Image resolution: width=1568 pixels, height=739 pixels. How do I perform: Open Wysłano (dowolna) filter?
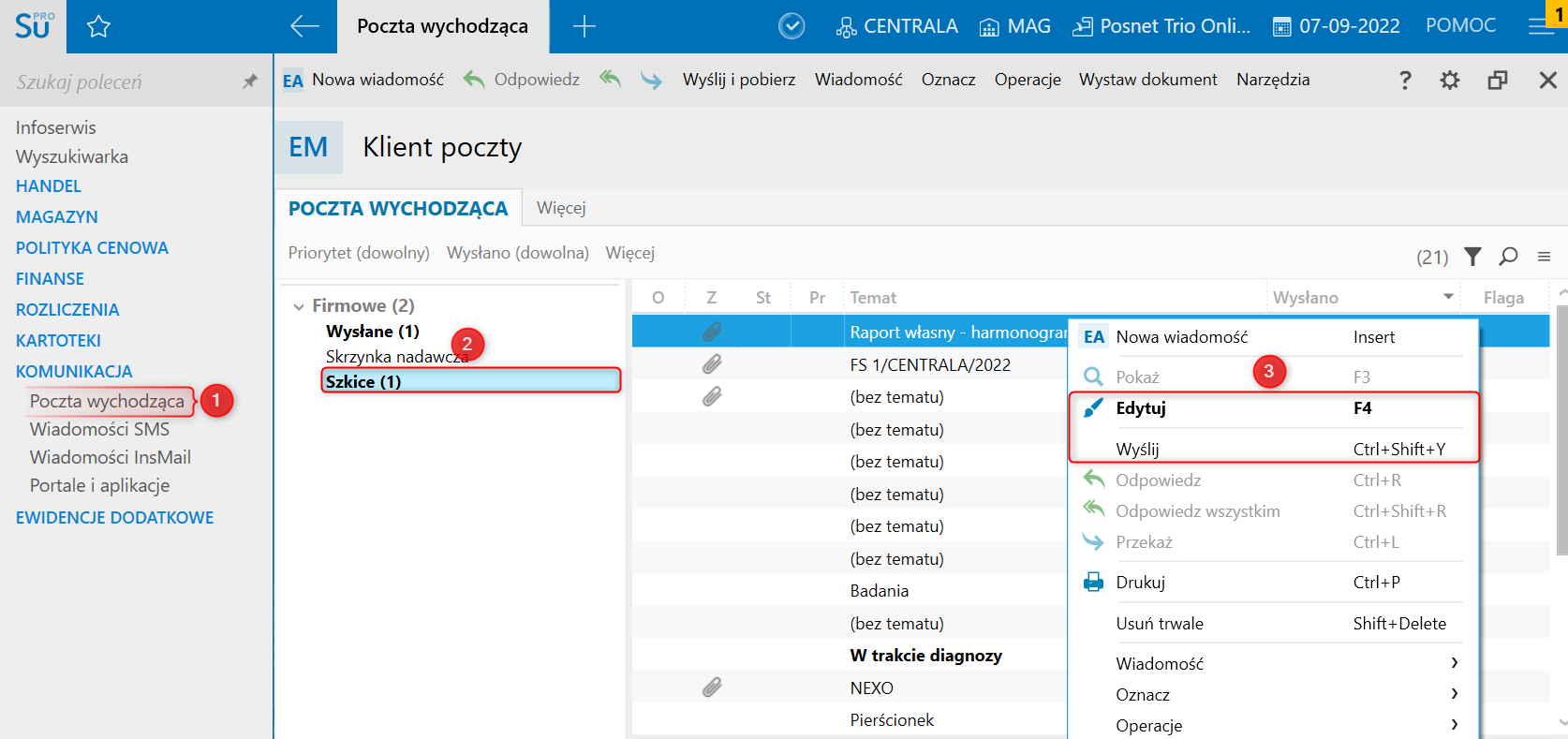(x=518, y=253)
